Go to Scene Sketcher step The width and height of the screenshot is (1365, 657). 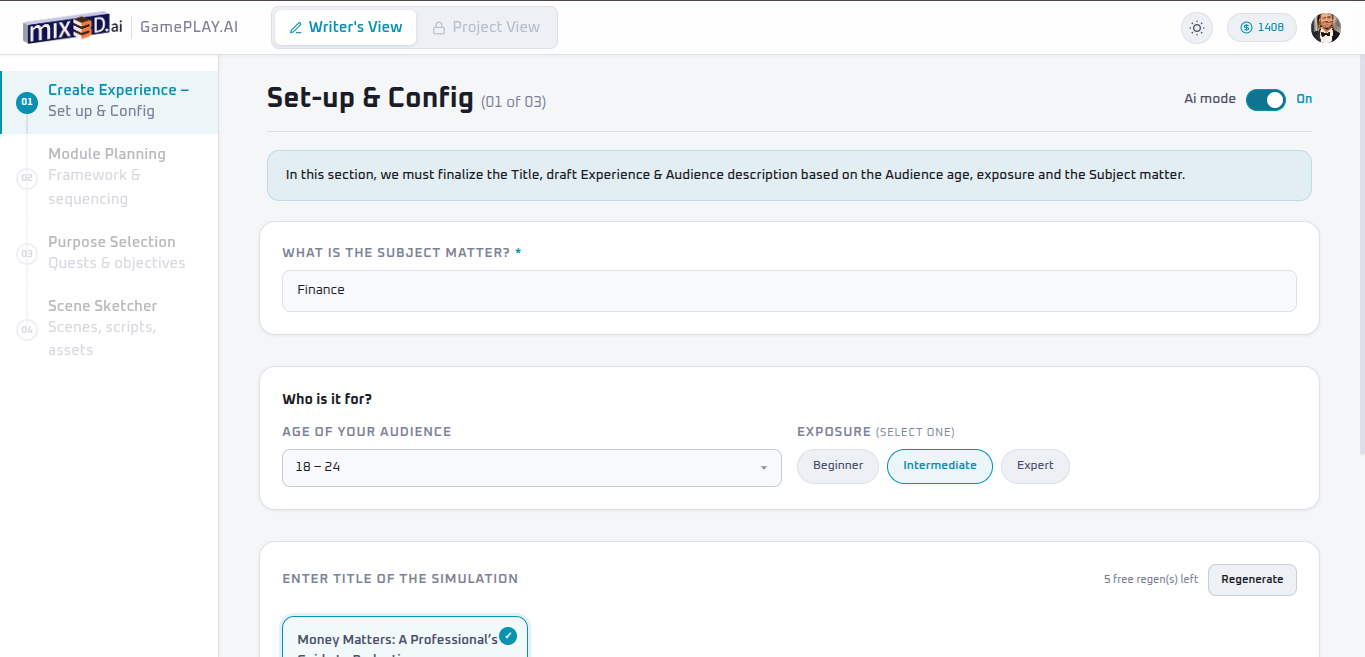click(x=102, y=306)
